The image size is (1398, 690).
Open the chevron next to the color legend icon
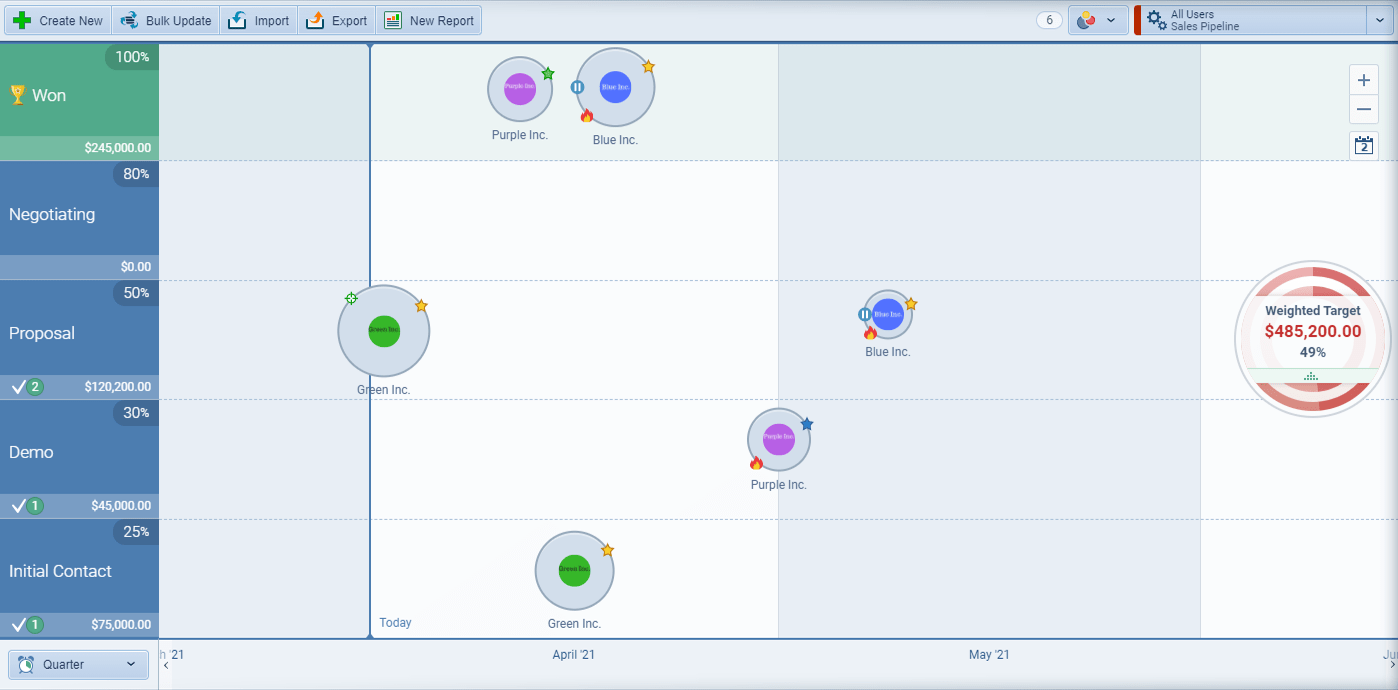pyautogui.click(x=1113, y=19)
